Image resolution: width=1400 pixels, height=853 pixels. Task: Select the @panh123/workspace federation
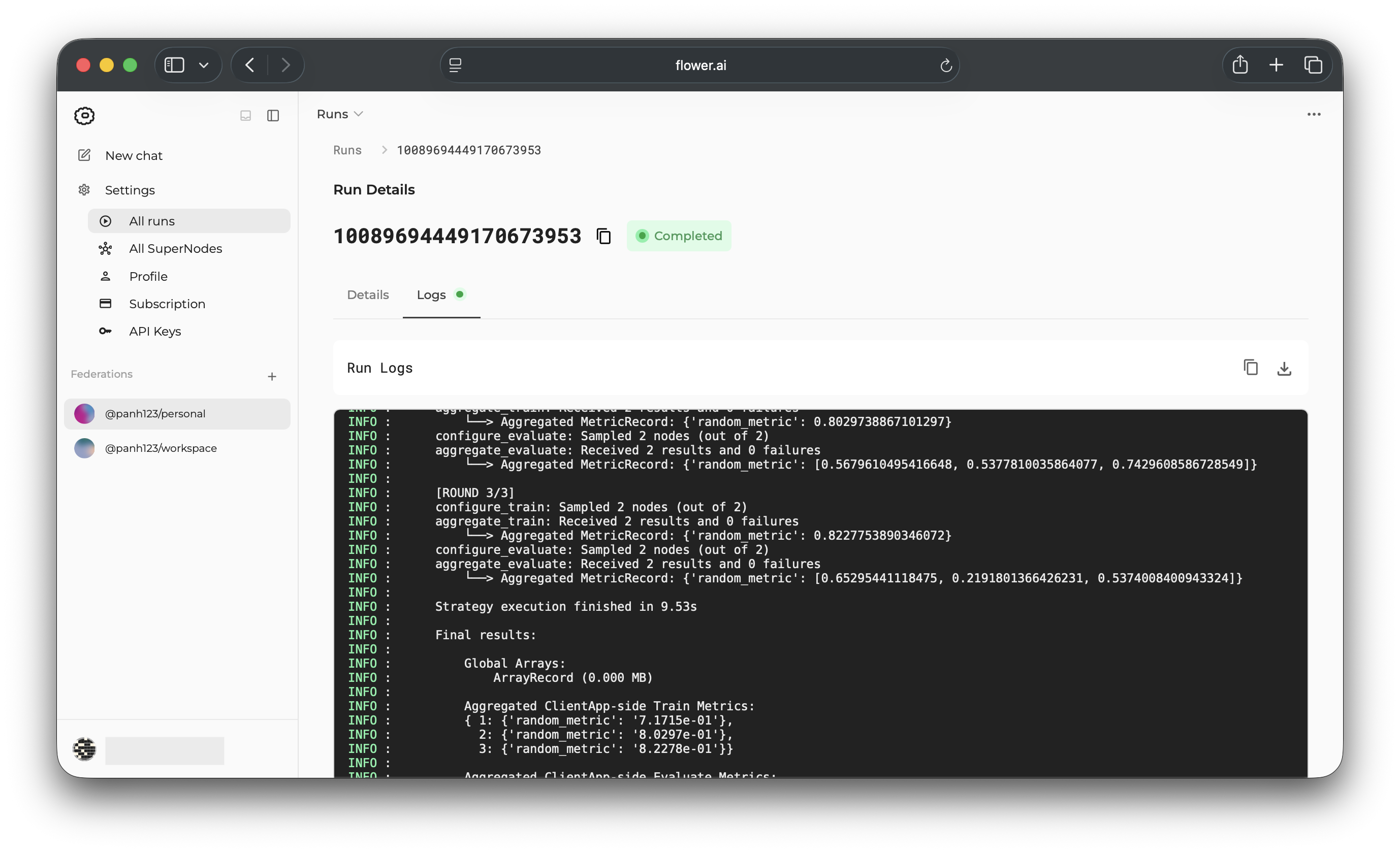[177, 448]
